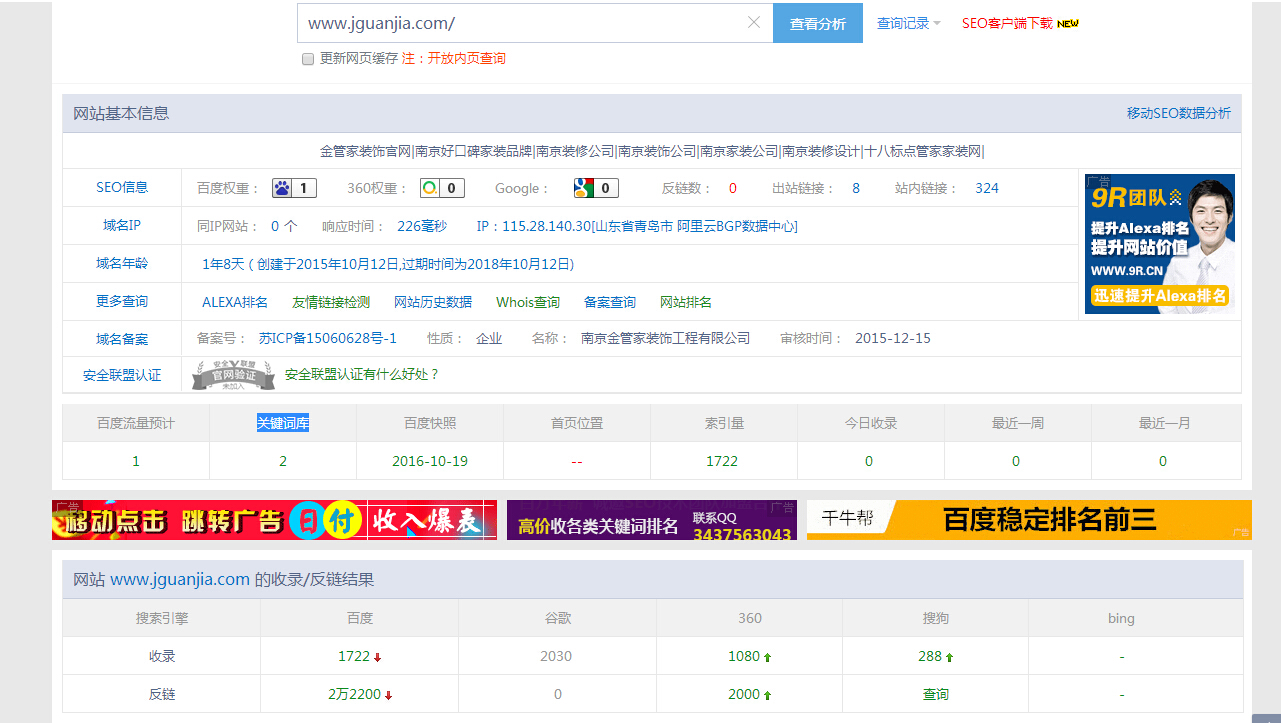1281x723 pixels.
Task: Select the 域名备案 row label
Action: [122, 339]
